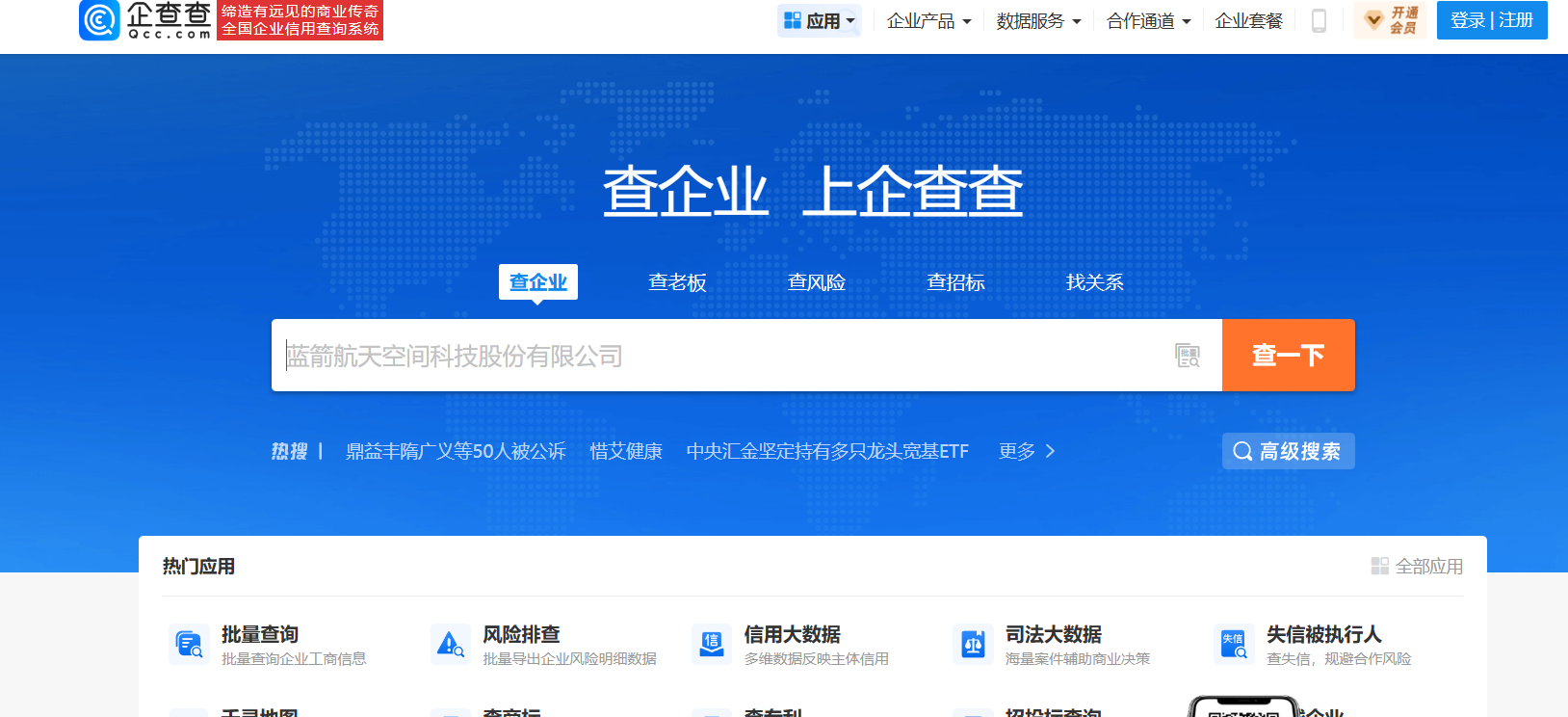Open the 信用大数据 icon
The height and width of the screenshot is (717, 1568).
pos(712,645)
